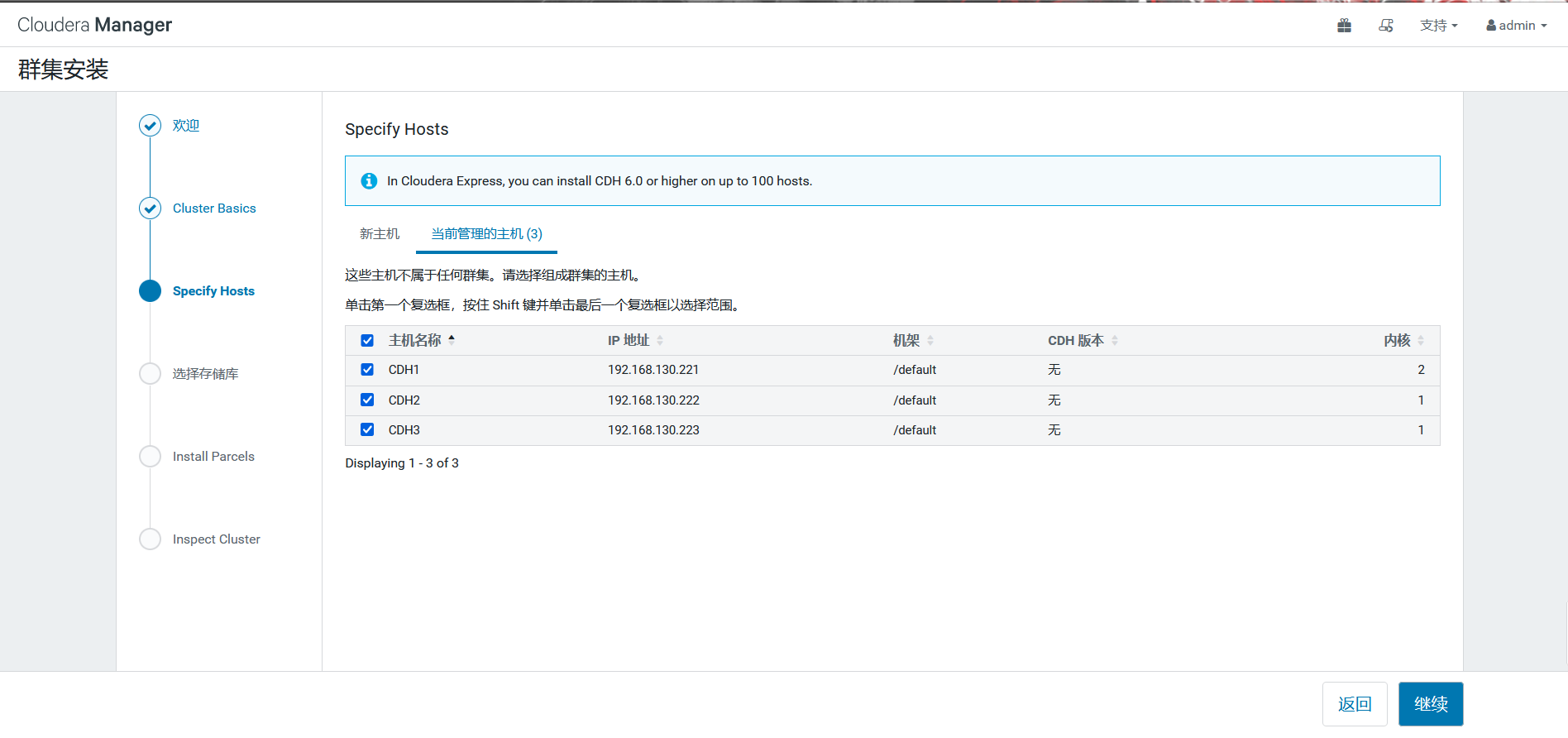
Task: Click the Inspect Cluster step label
Action: pos(217,539)
